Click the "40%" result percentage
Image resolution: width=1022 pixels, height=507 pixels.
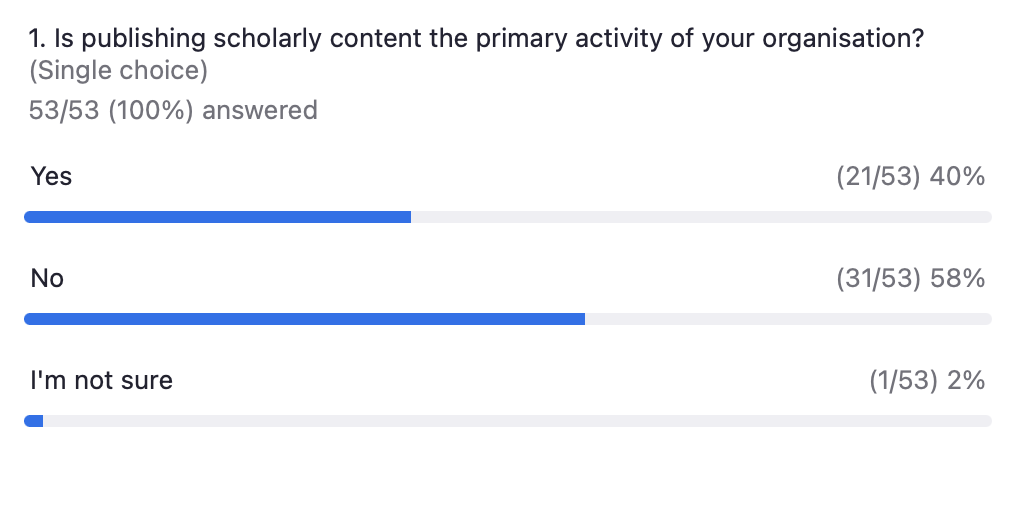coord(958,177)
